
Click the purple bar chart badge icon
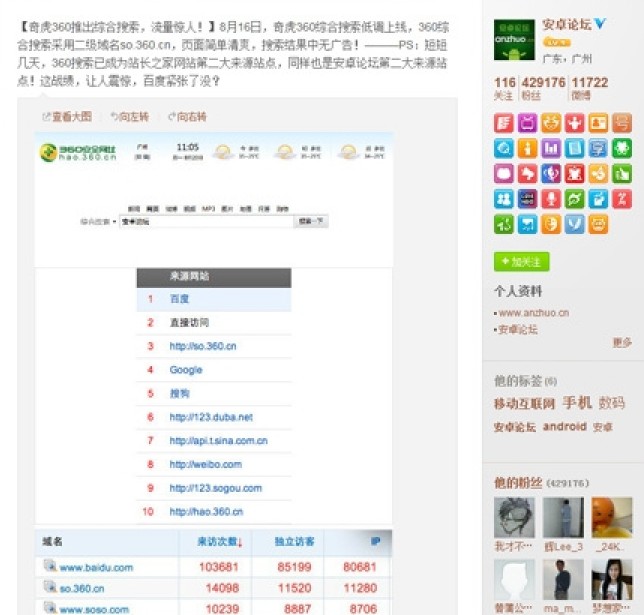click(x=551, y=148)
